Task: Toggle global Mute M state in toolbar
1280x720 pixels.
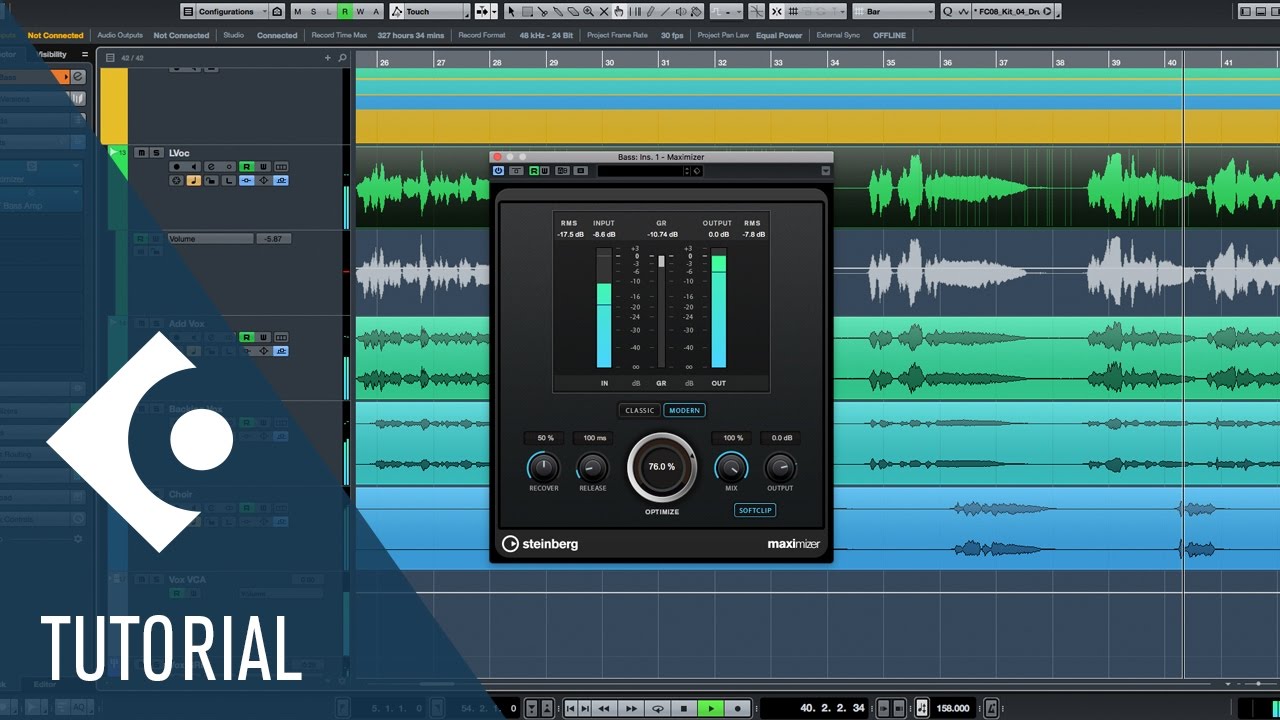Action: [x=298, y=11]
